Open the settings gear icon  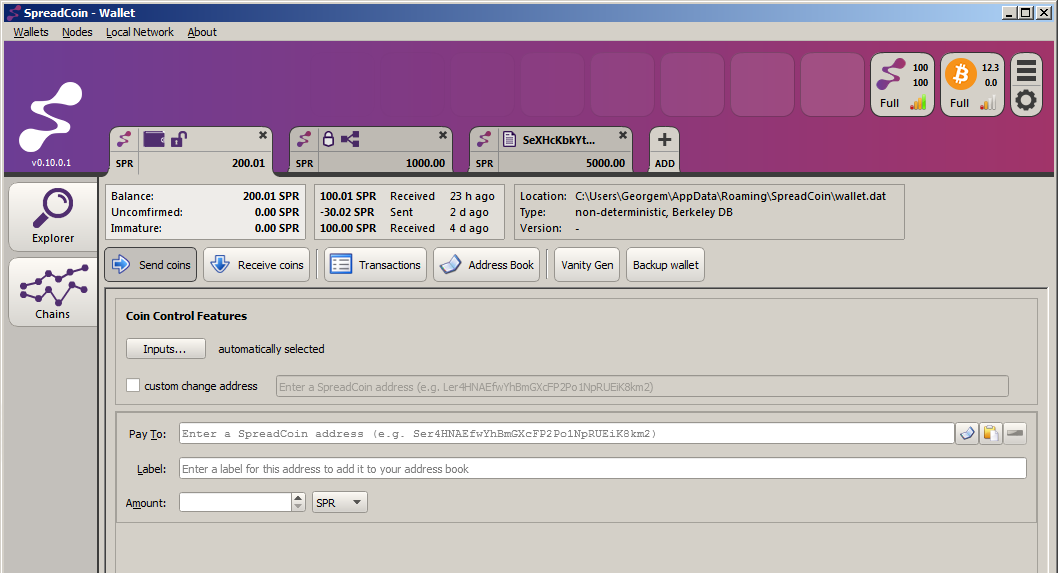tap(1026, 101)
